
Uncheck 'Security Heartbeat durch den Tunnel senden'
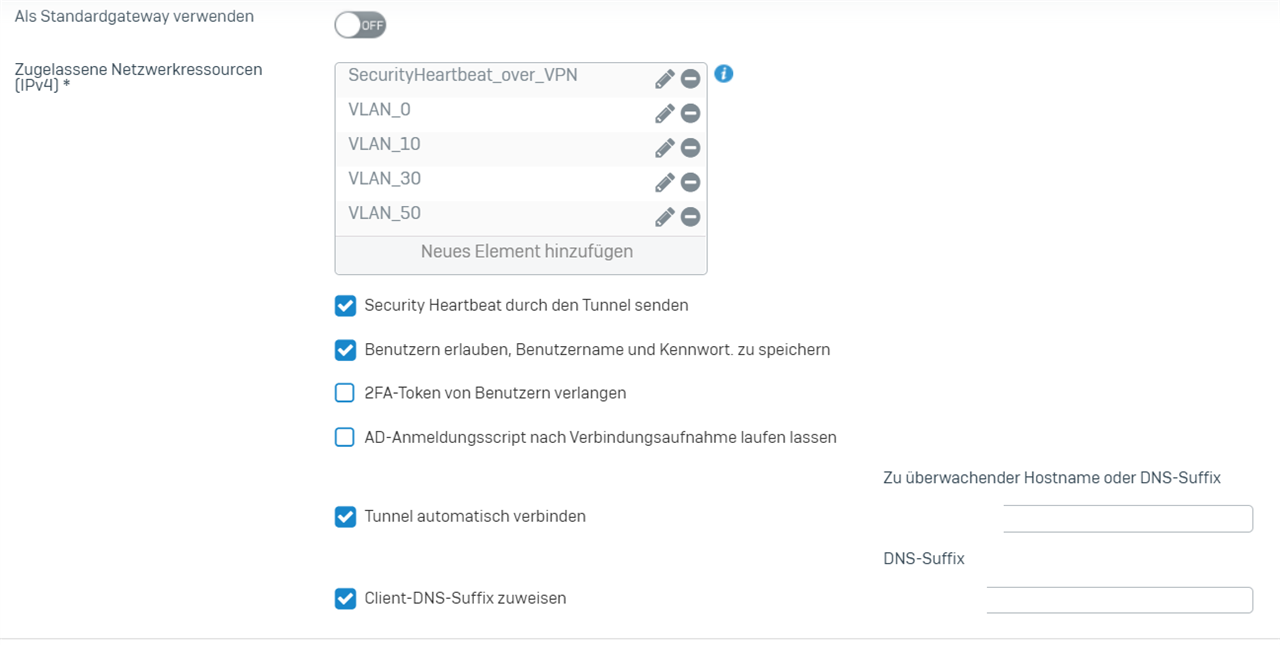pyautogui.click(x=345, y=306)
